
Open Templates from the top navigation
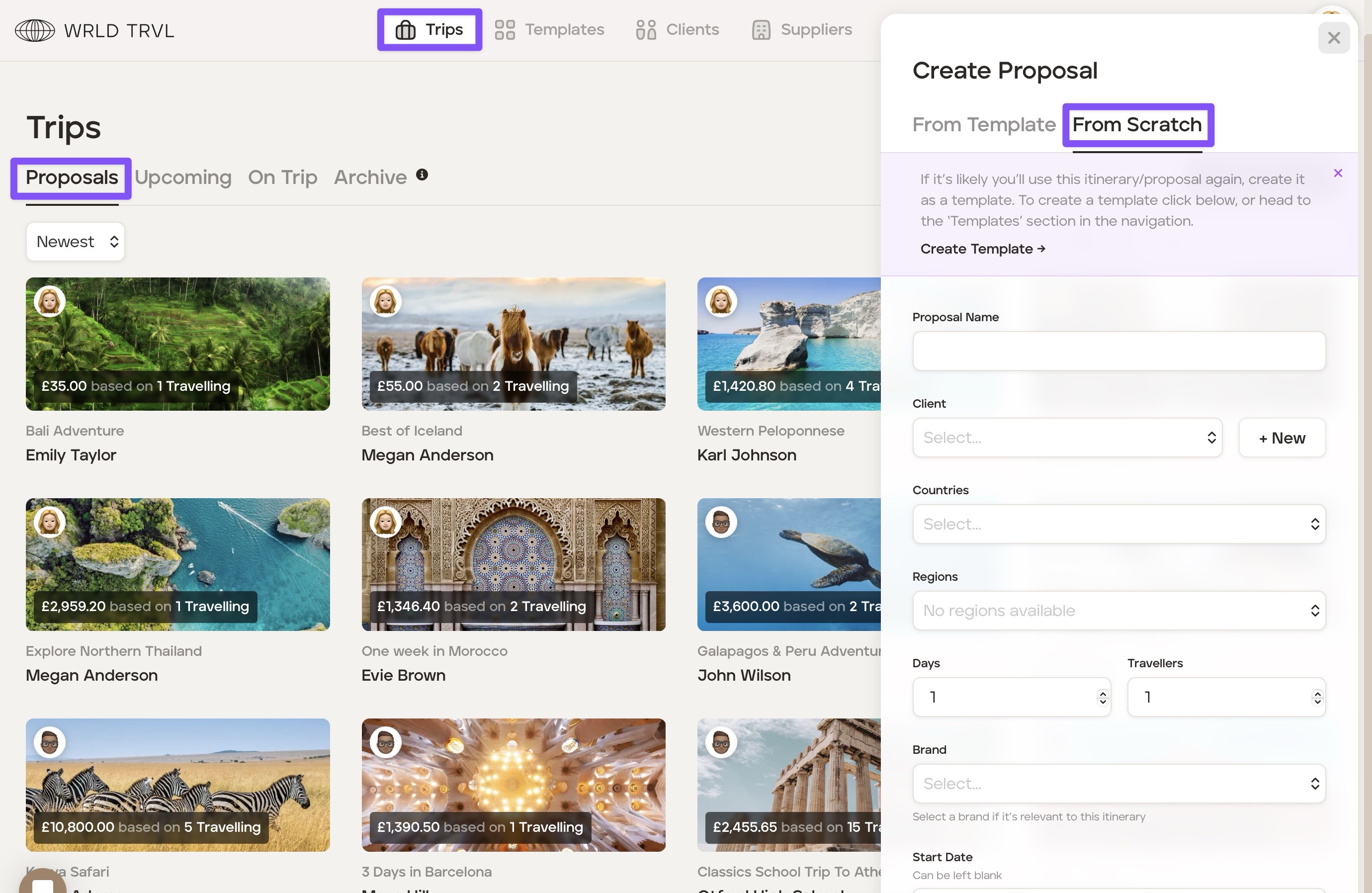(549, 29)
